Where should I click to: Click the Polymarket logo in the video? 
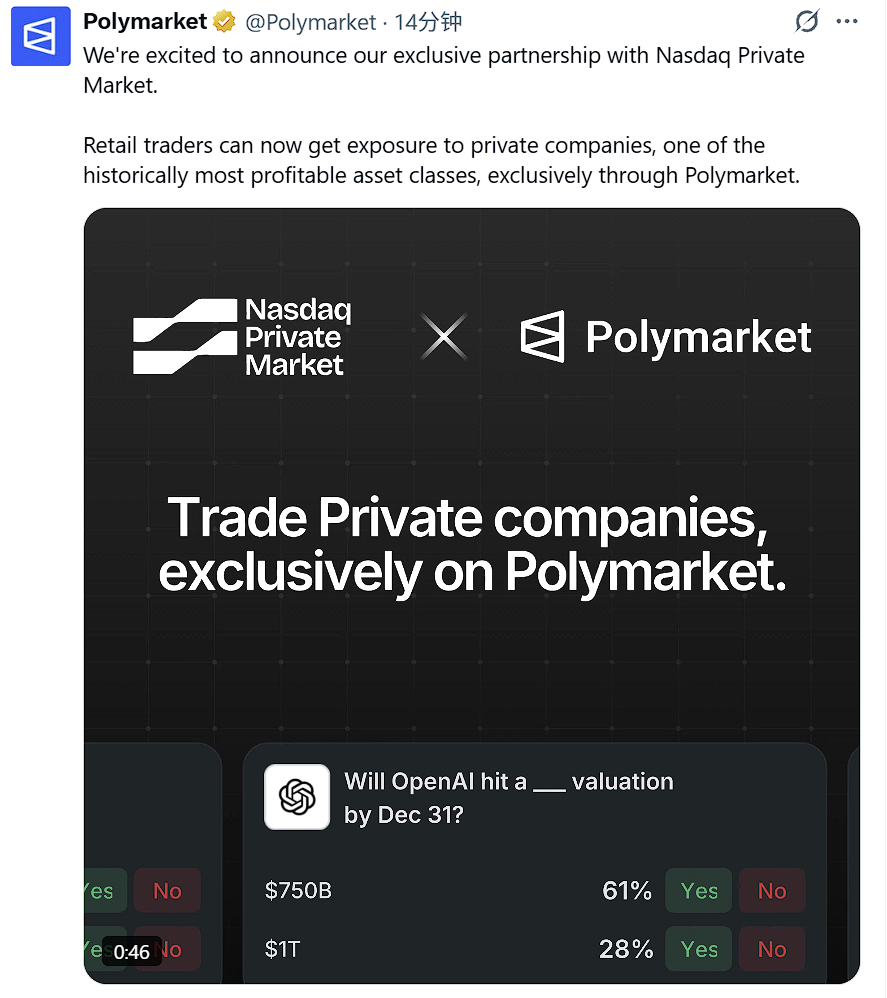pyautogui.click(x=666, y=337)
